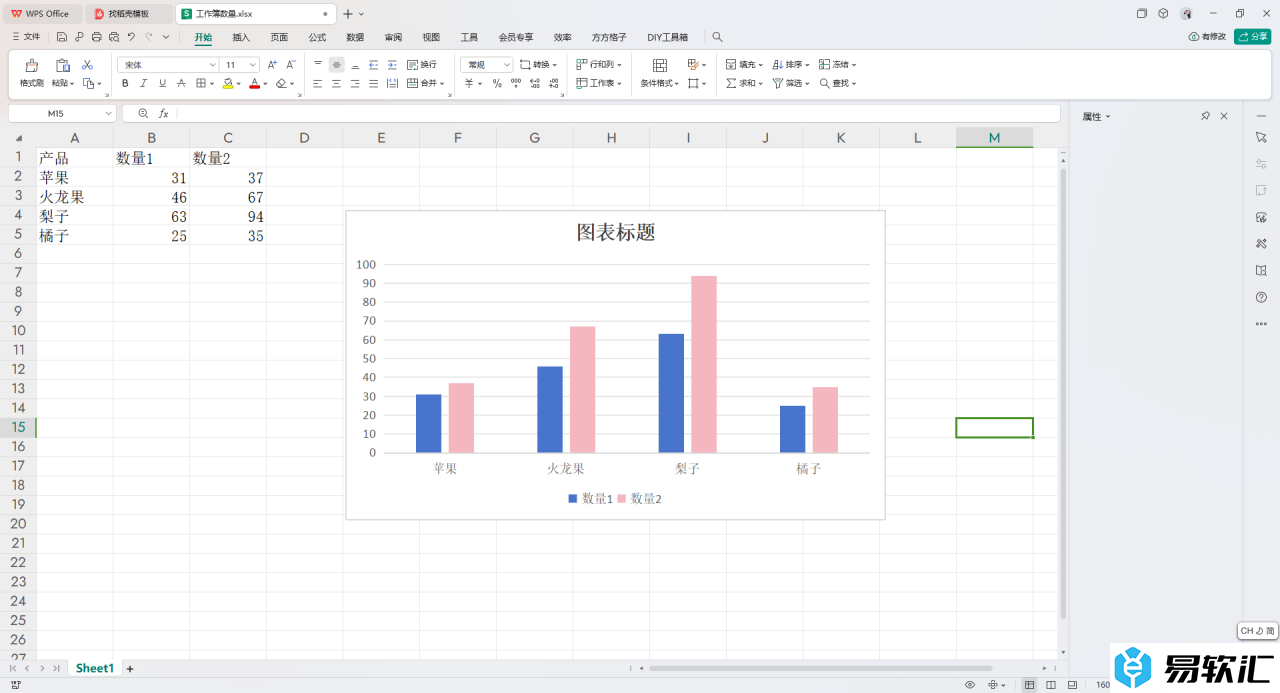Switch to the Page (页面) tab
The height and width of the screenshot is (693, 1280).
(x=279, y=37)
